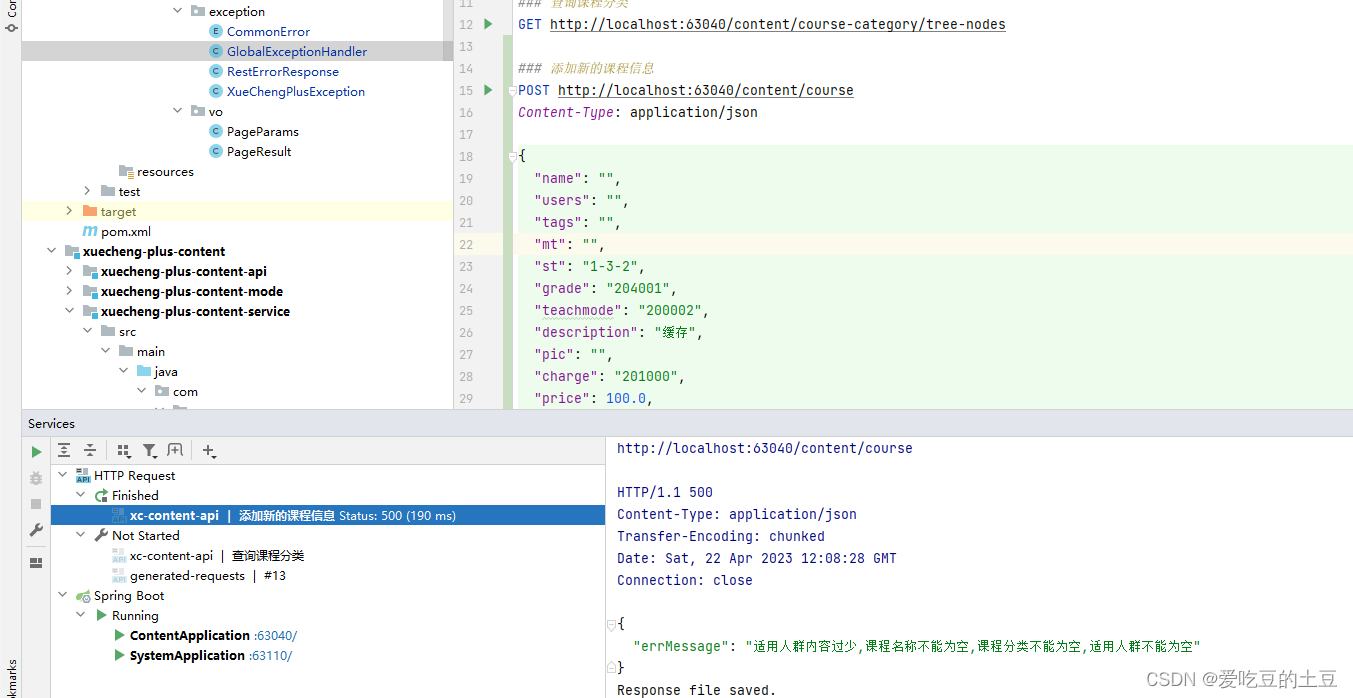The width and height of the screenshot is (1353, 698).
Task: Click the errMessage text in the response
Action: pos(917,647)
